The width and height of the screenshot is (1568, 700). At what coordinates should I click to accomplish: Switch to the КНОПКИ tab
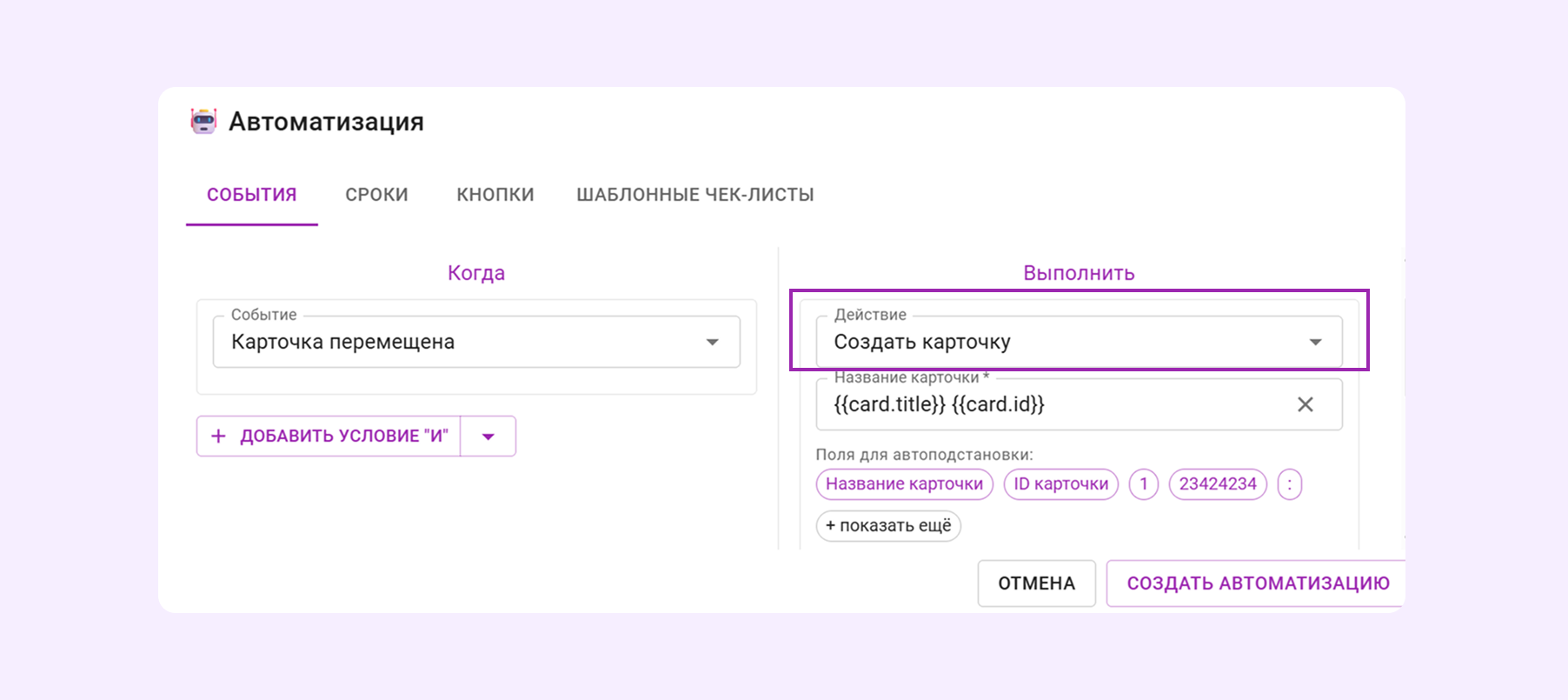click(x=495, y=195)
